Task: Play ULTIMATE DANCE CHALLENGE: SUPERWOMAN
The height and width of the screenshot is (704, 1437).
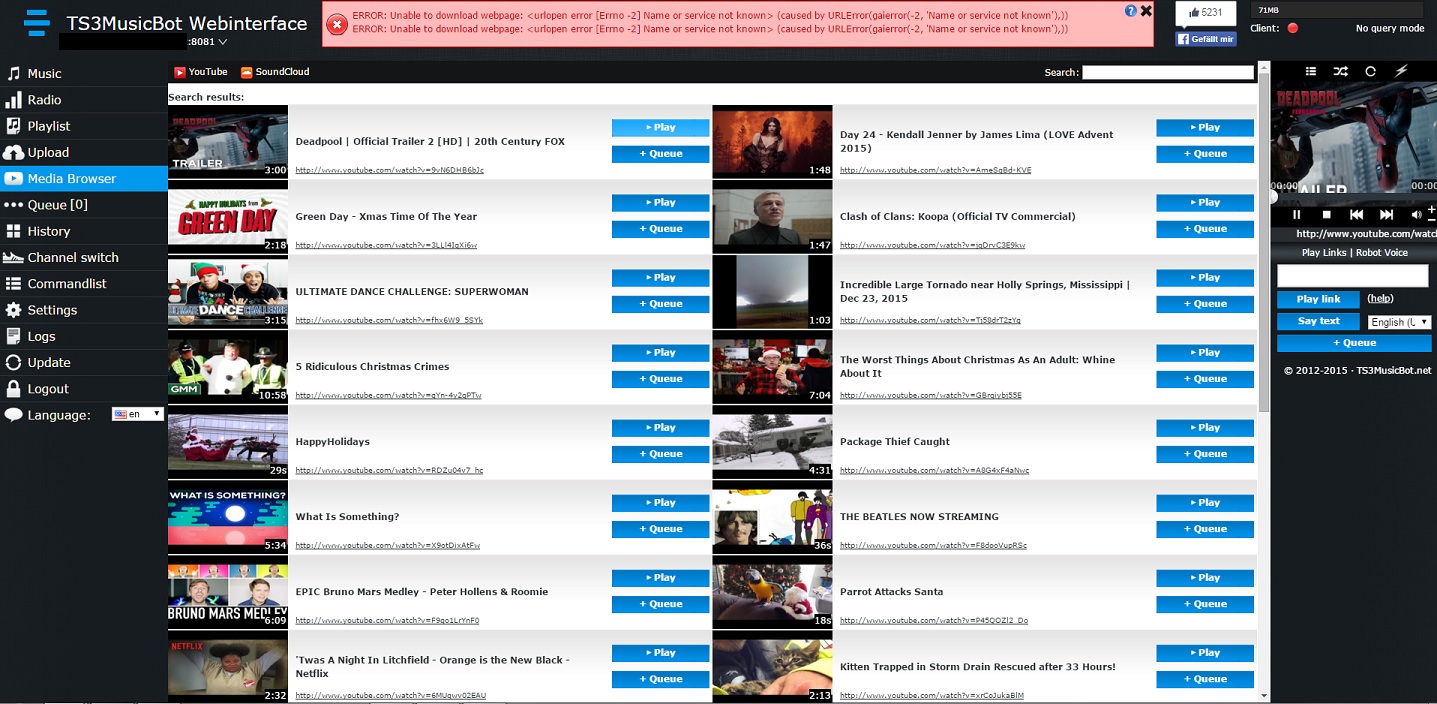Action: pyautogui.click(x=660, y=278)
